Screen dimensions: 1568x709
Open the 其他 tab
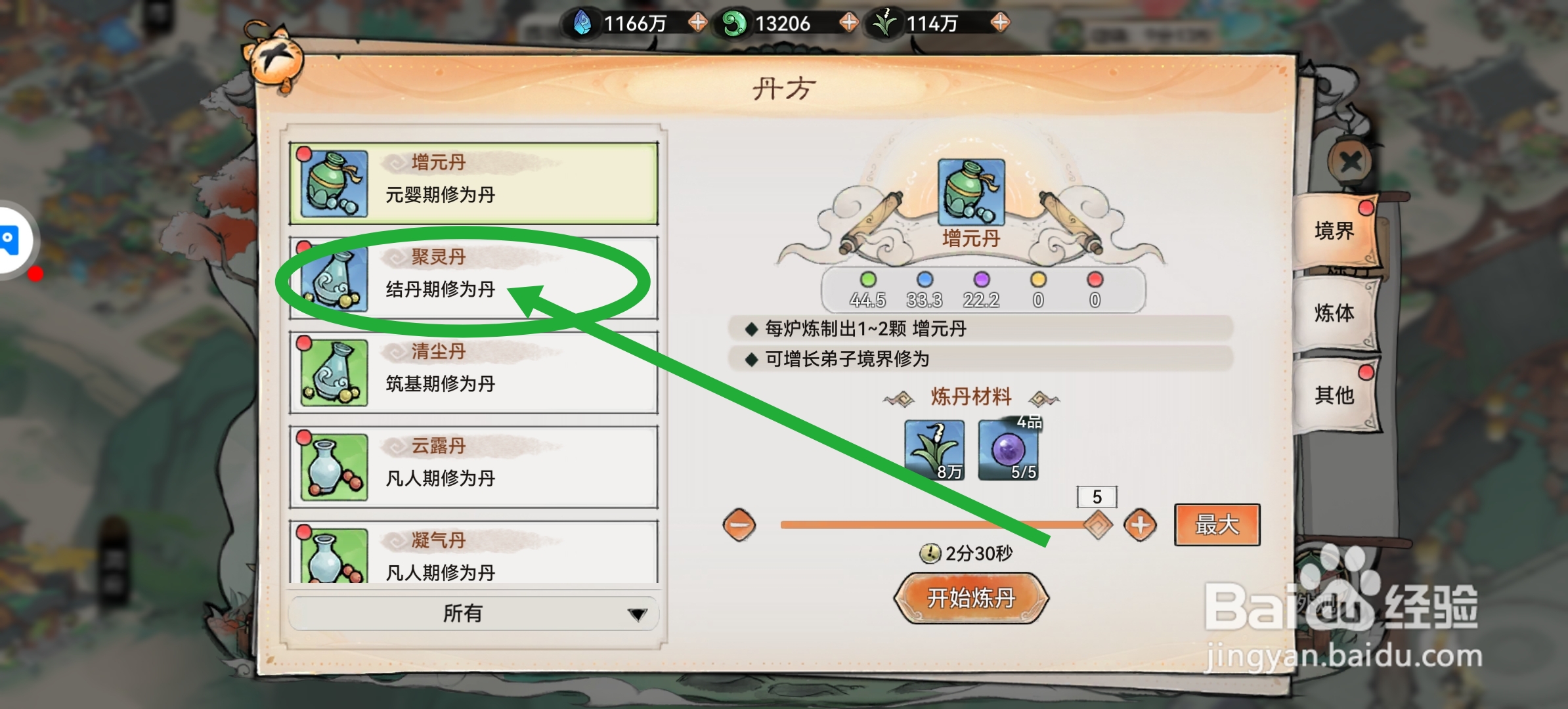point(1336,395)
